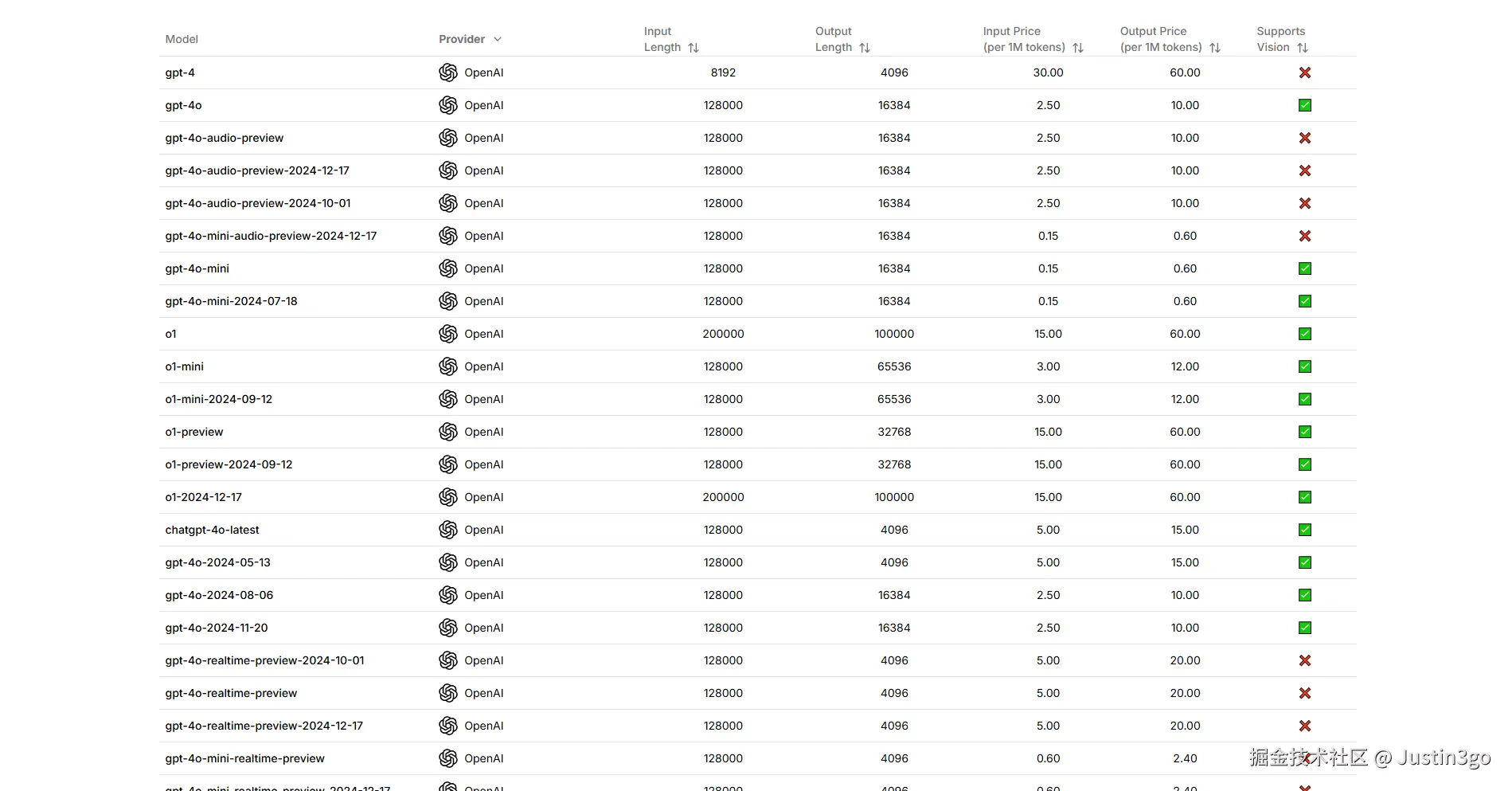Sort by Input Length column arrows
Image resolution: width=1512 pixels, height=791 pixels.
pyautogui.click(x=693, y=48)
